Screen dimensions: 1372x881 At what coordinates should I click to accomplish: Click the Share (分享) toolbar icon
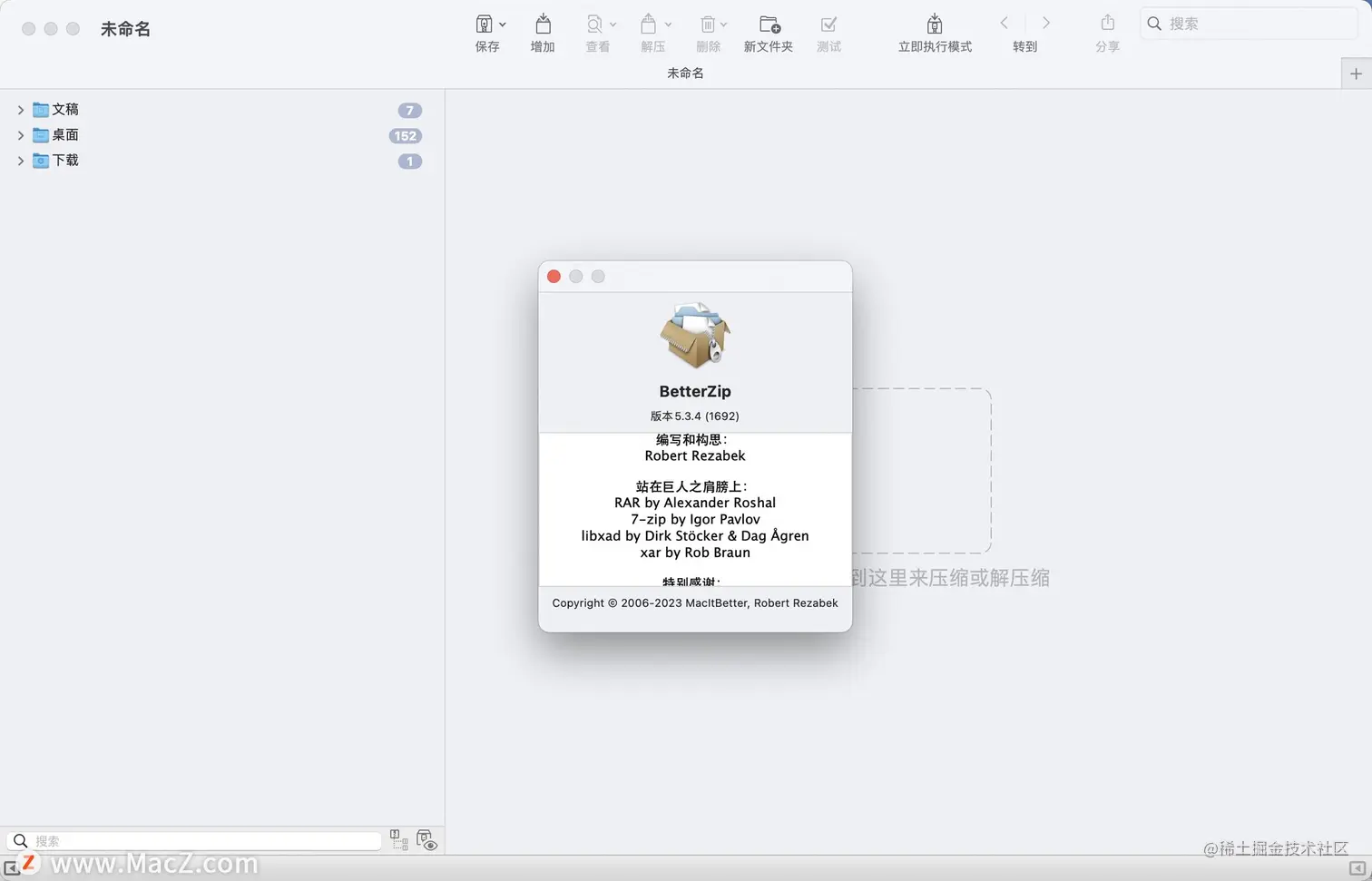pyautogui.click(x=1107, y=23)
